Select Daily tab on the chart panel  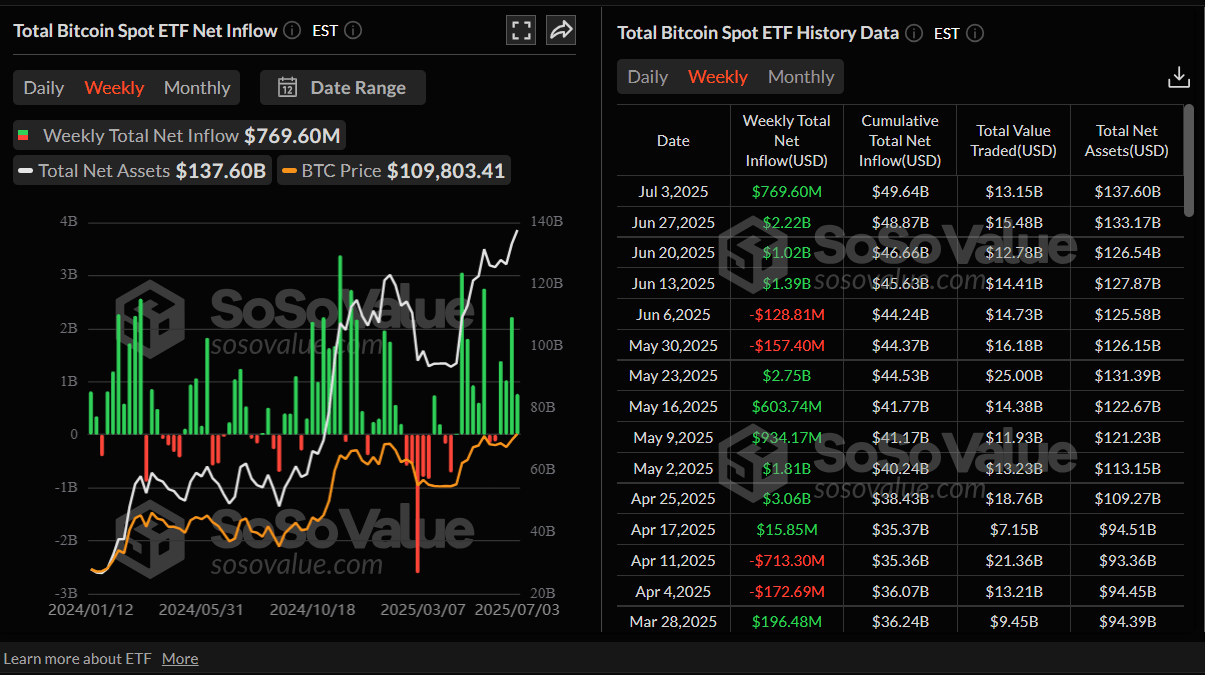(x=44, y=87)
